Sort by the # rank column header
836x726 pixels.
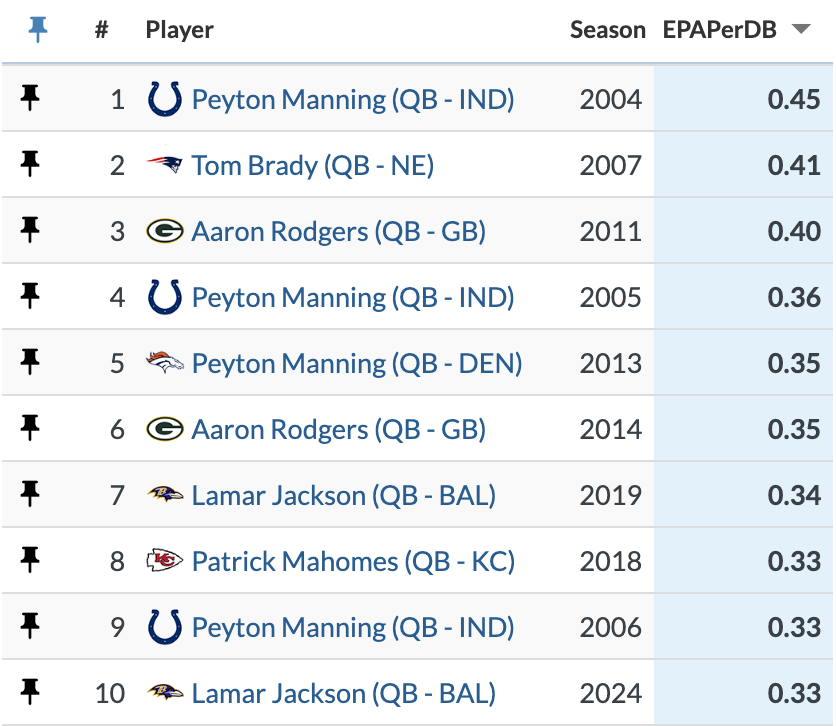coord(101,30)
